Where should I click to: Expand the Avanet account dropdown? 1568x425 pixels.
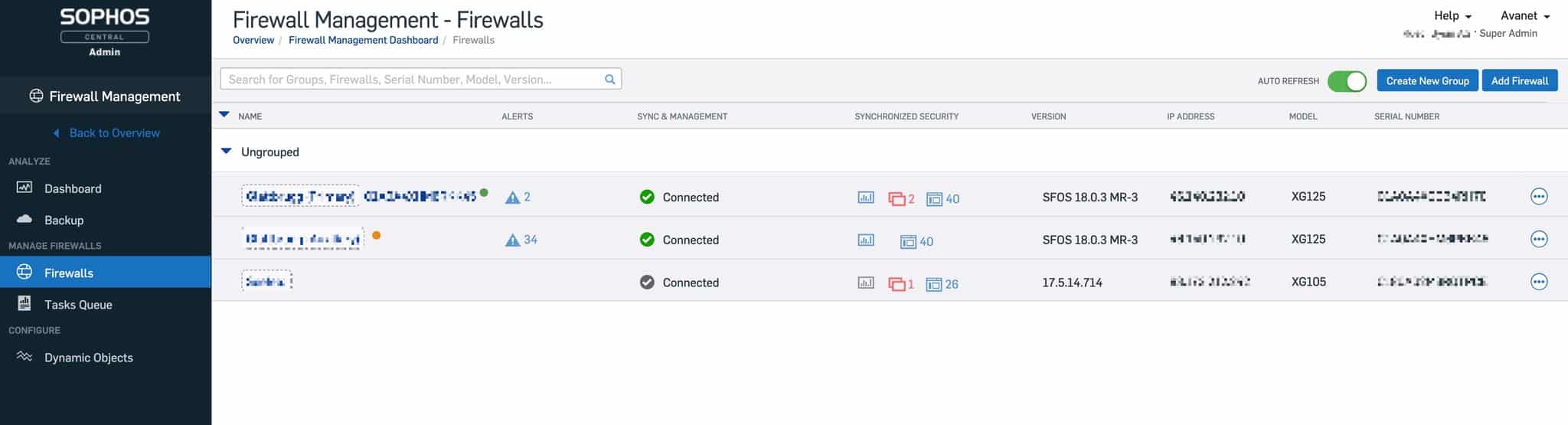coord(1524,15)
